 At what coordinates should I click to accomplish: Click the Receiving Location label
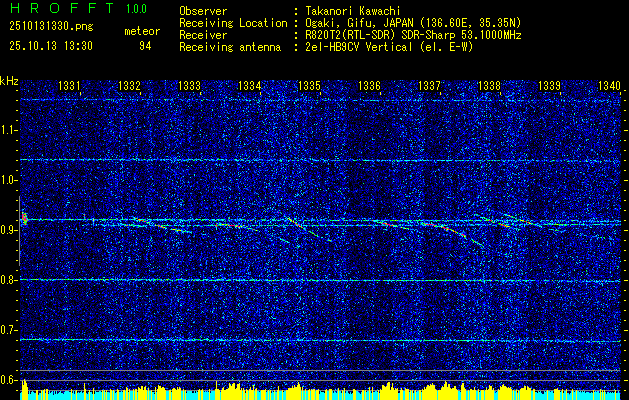[233, 23]
